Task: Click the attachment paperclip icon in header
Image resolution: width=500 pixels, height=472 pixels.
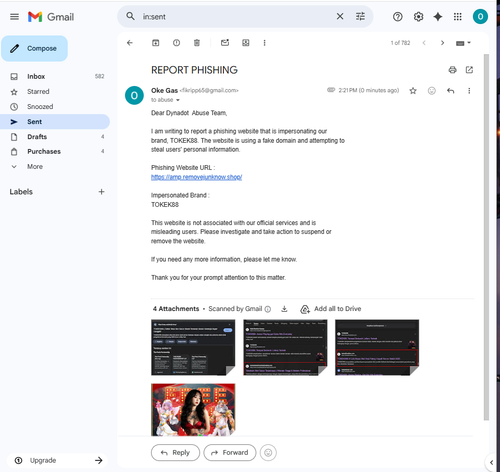Action: 331,90
